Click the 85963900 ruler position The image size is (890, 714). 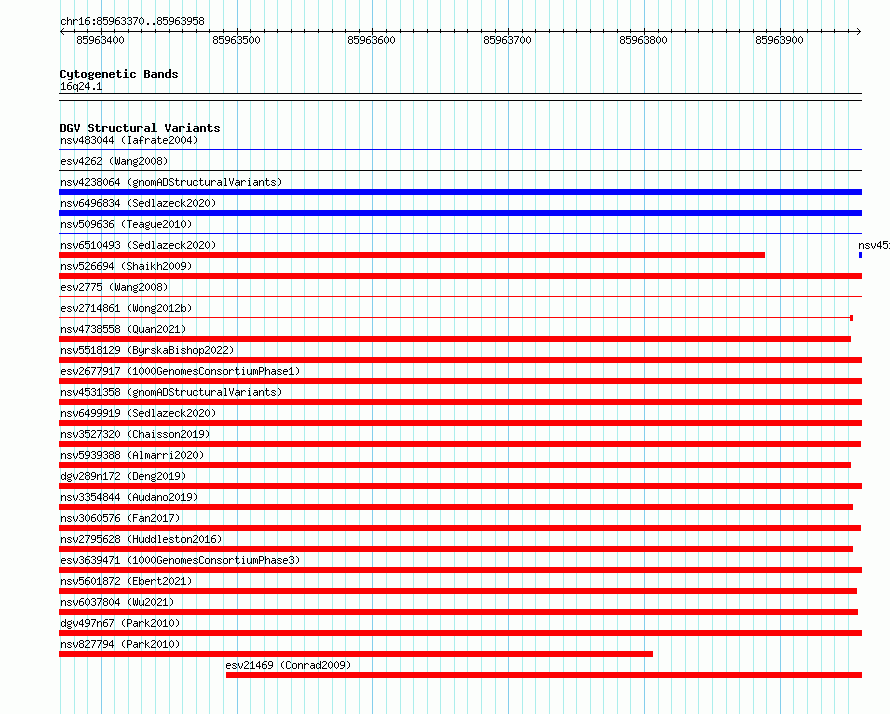pos(779,40)
